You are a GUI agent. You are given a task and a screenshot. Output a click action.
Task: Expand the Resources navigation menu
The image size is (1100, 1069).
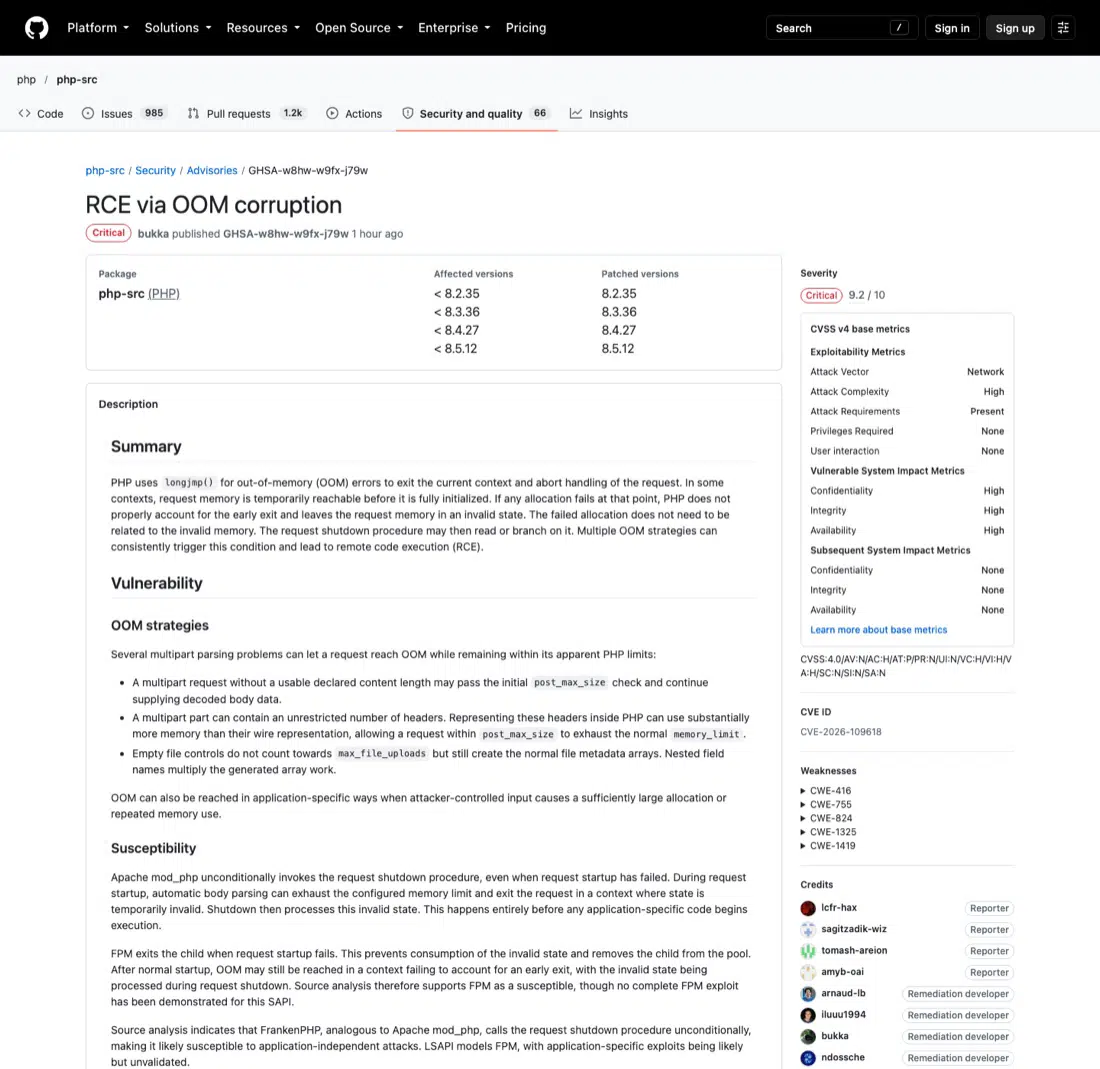tap(263, 28)
